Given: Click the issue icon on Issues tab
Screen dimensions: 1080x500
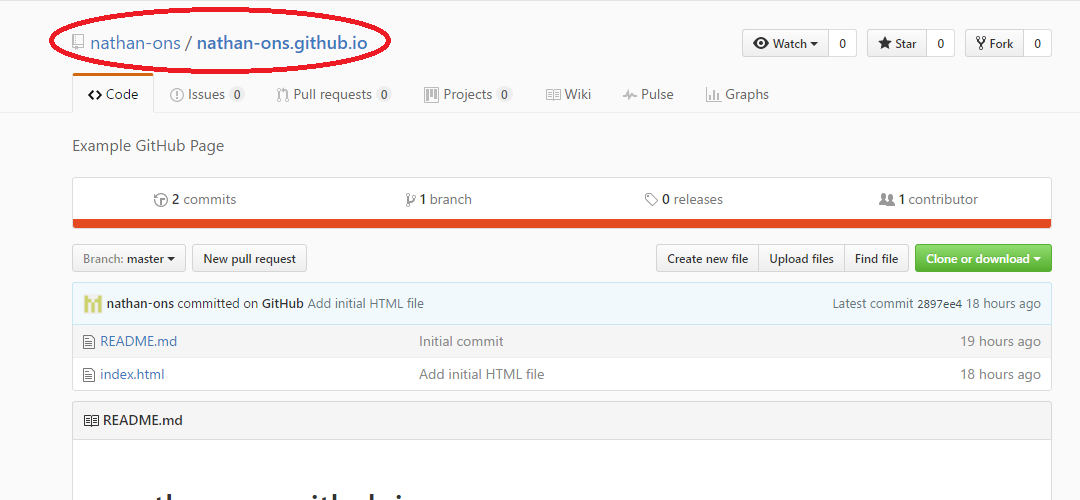Looking at the screenshot, I should tap(176, 95).
